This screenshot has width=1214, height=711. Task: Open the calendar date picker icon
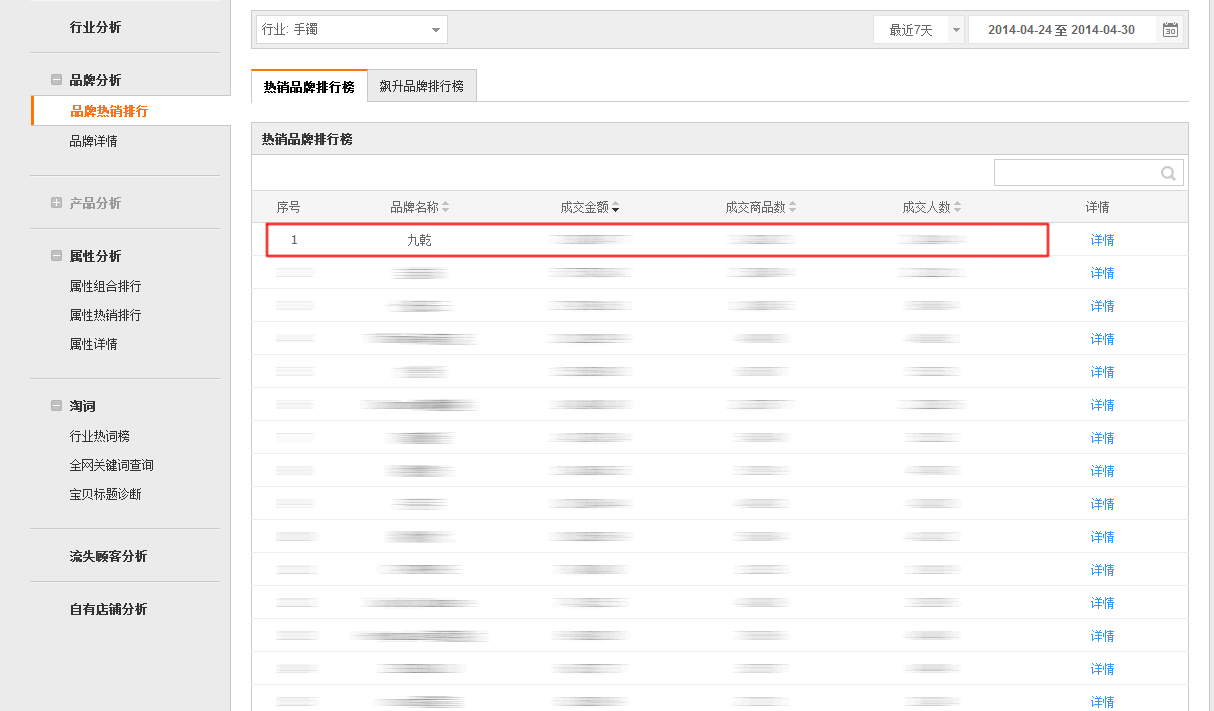coord(1170,30)
